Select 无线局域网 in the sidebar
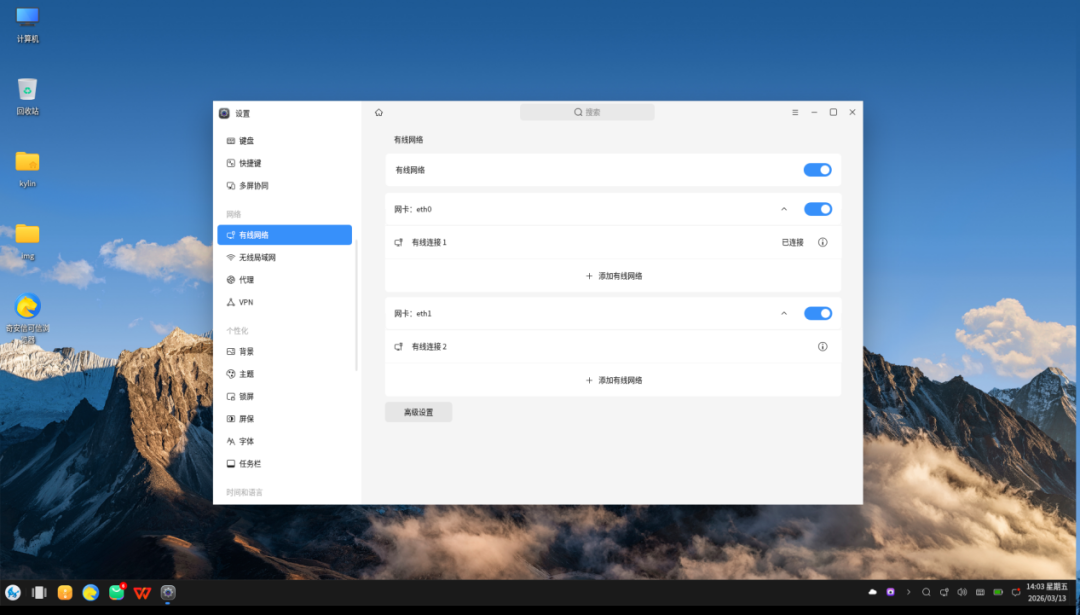The image size is (1080, 615). coord(284,258)
